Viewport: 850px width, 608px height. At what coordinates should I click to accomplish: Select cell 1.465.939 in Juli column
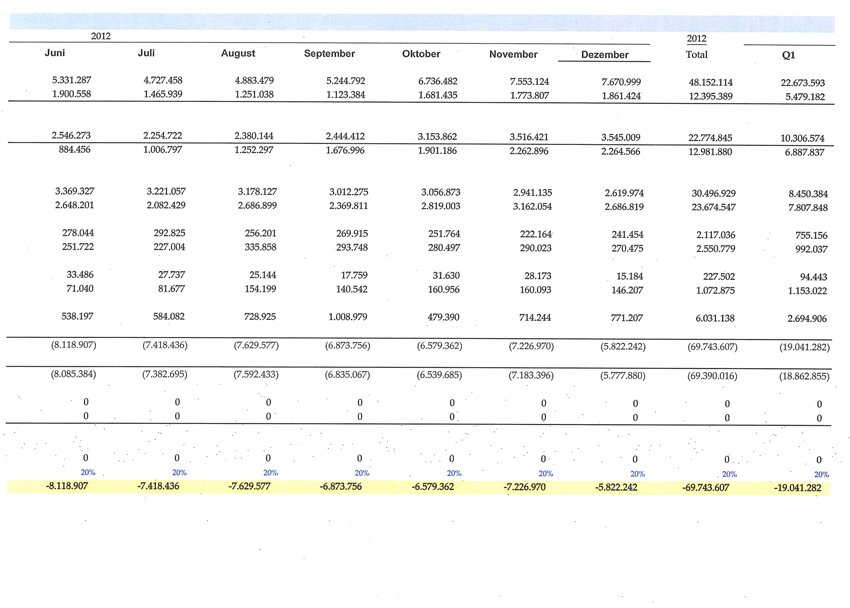click(x=163, y=94)
